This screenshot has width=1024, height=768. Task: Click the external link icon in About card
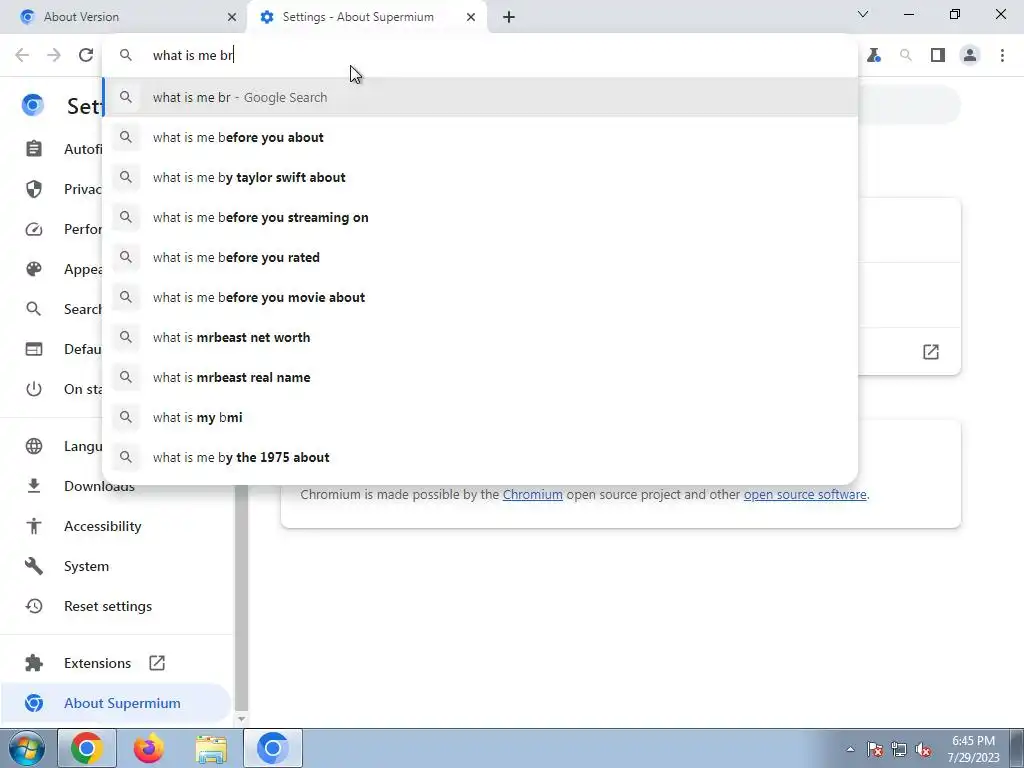(x=931, y=352)
